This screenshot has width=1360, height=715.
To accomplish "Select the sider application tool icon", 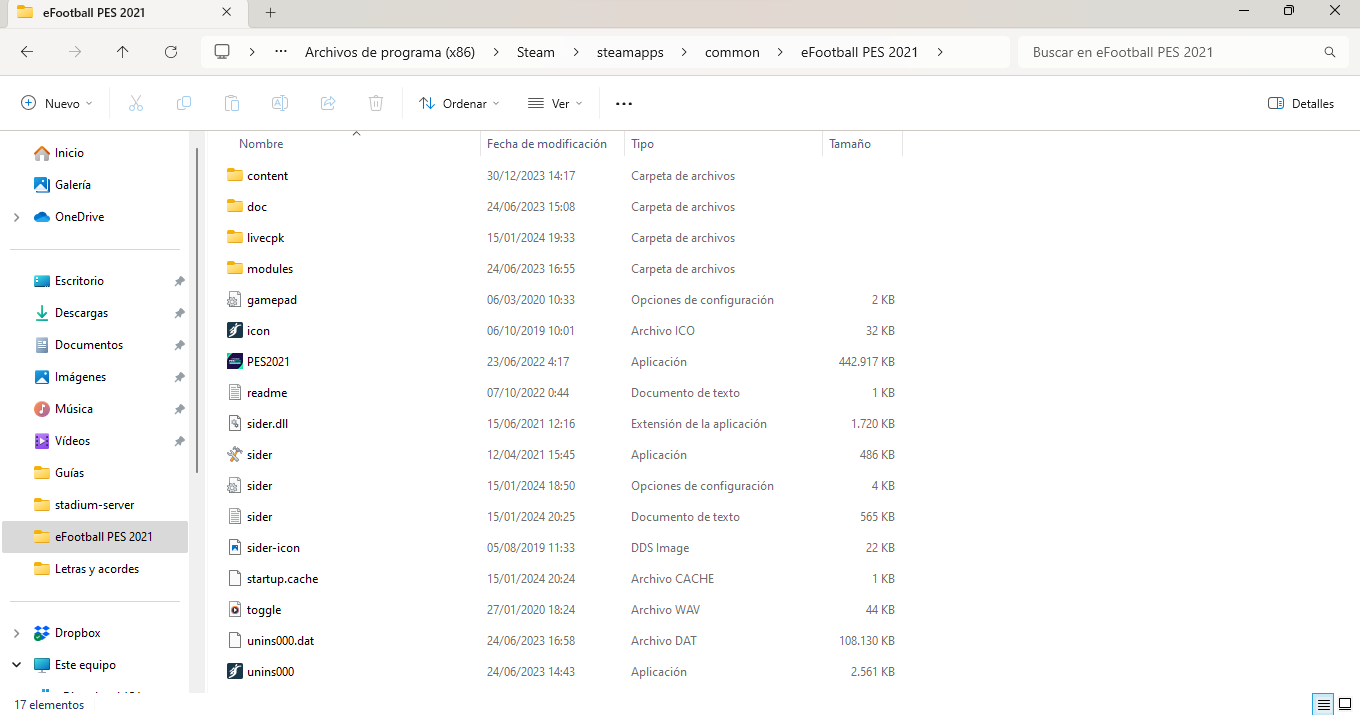I will (235, 454).
